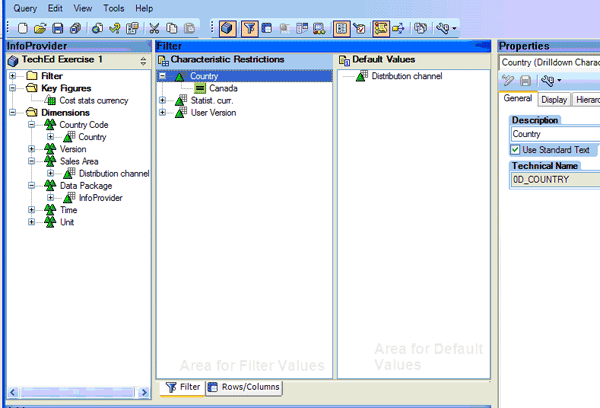Expand User Version restriction node
The image size is (600, 408).
pos(162,113)
